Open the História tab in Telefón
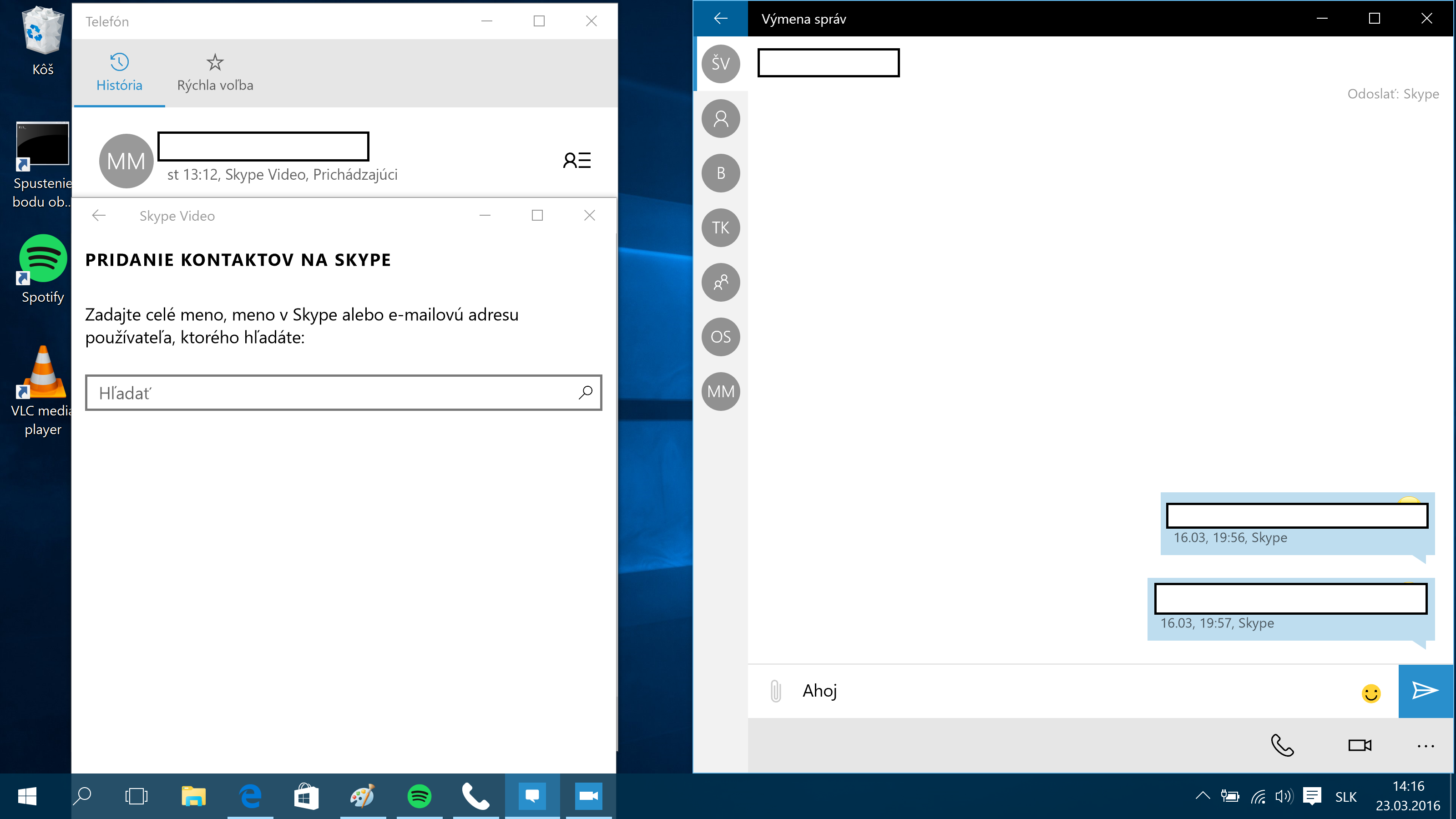1456x819 pixels. [119, 73]
